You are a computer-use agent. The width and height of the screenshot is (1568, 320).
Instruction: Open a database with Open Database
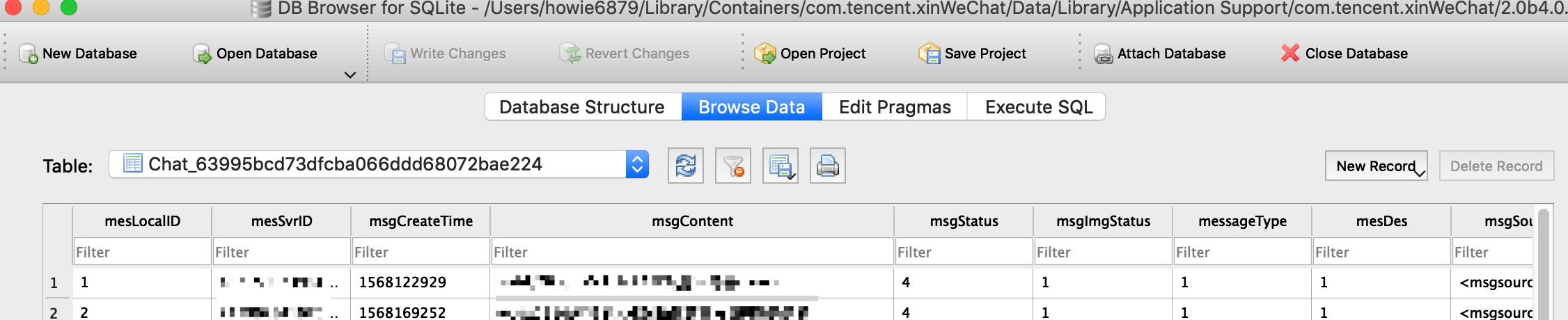point(203,54)
